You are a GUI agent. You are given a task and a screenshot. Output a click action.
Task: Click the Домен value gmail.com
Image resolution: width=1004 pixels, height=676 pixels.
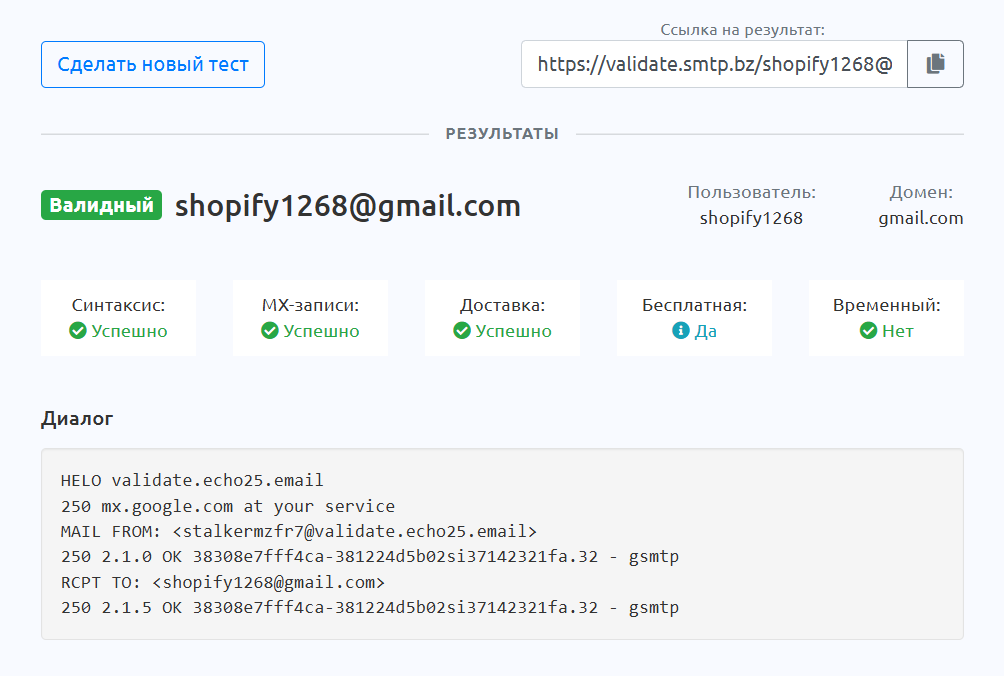click(921, 218)
